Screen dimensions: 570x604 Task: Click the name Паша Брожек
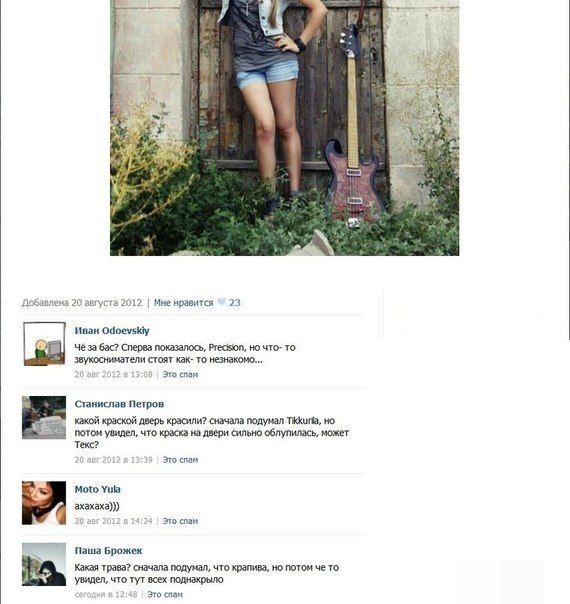pos(108,551)
